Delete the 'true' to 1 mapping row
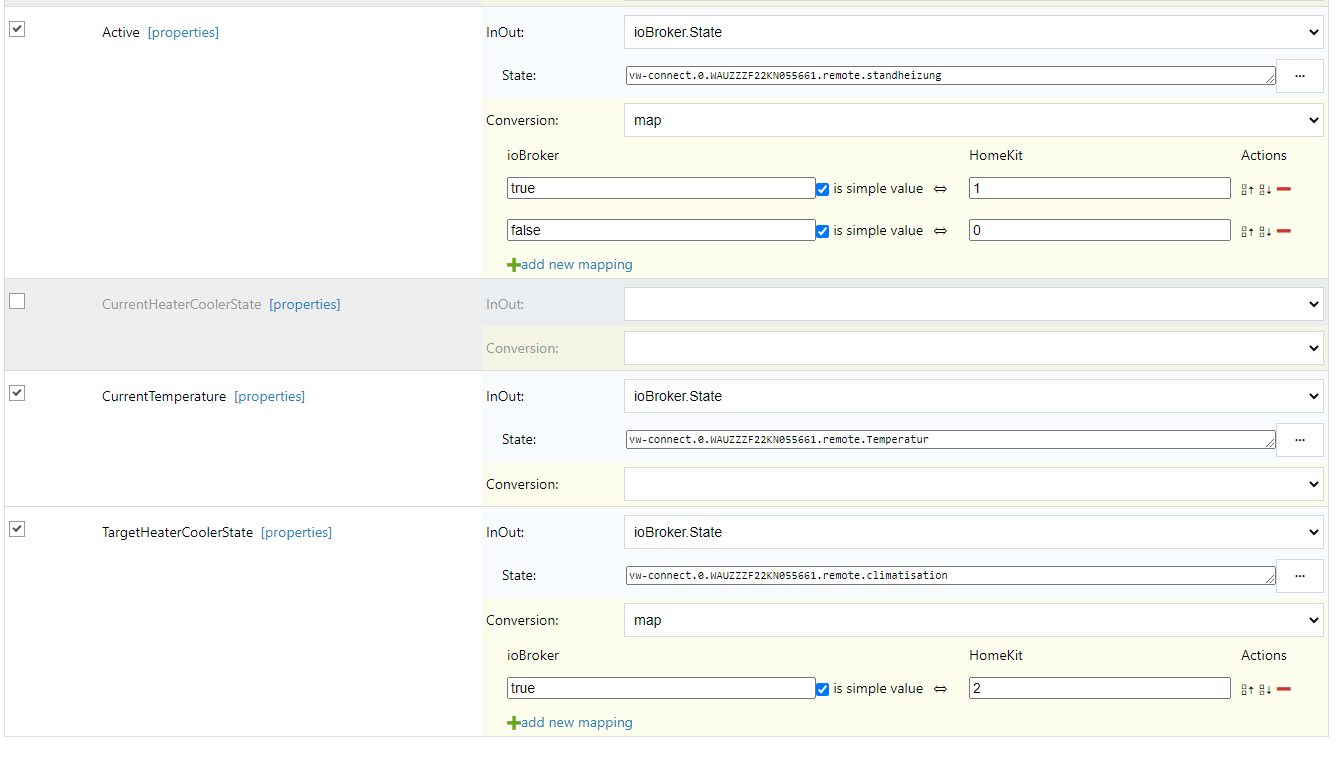 pos(1284,189)
